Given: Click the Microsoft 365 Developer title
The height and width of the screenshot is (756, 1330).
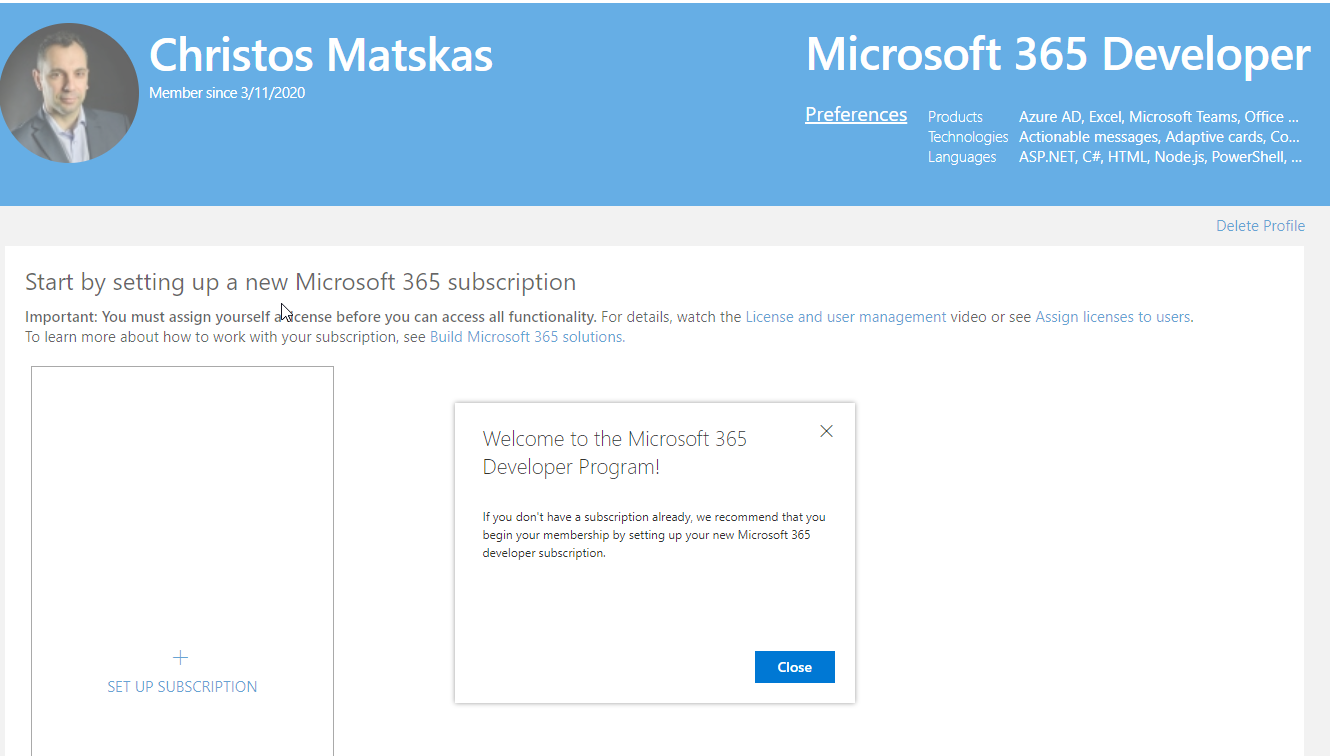Looking at the screenshot, I should (x=1058, y=54).
